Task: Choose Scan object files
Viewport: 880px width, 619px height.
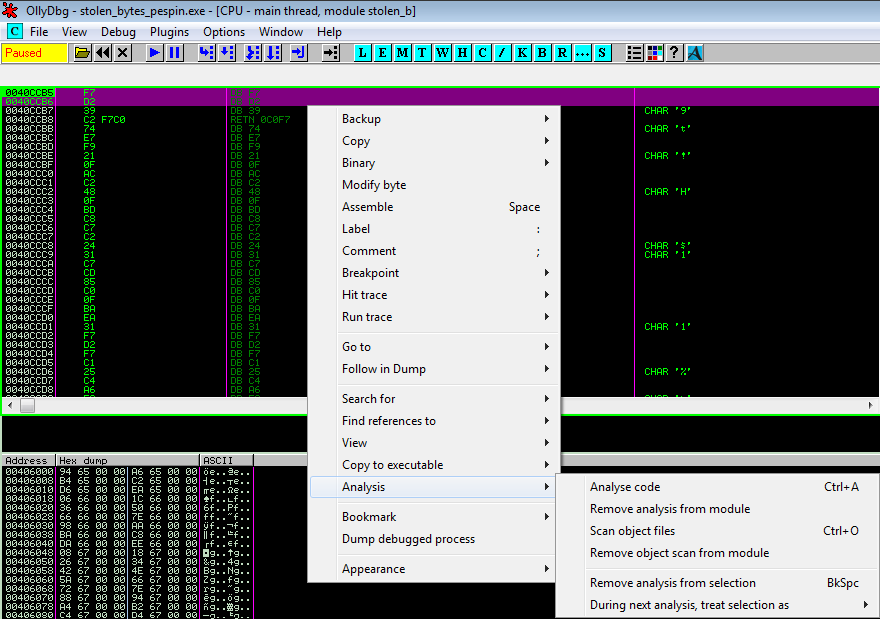Action: tap(717, 531)
